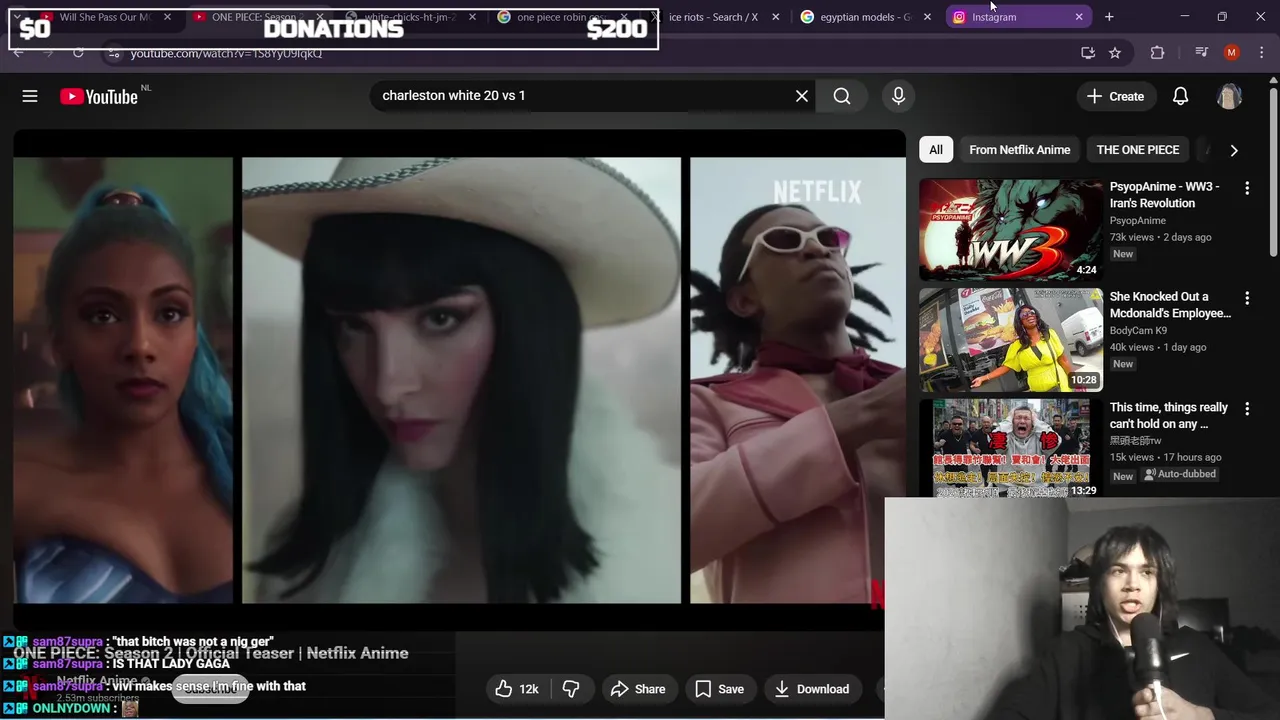Select the All filter chip
This screenshot has height=720, width=1280.
(936, 150)
